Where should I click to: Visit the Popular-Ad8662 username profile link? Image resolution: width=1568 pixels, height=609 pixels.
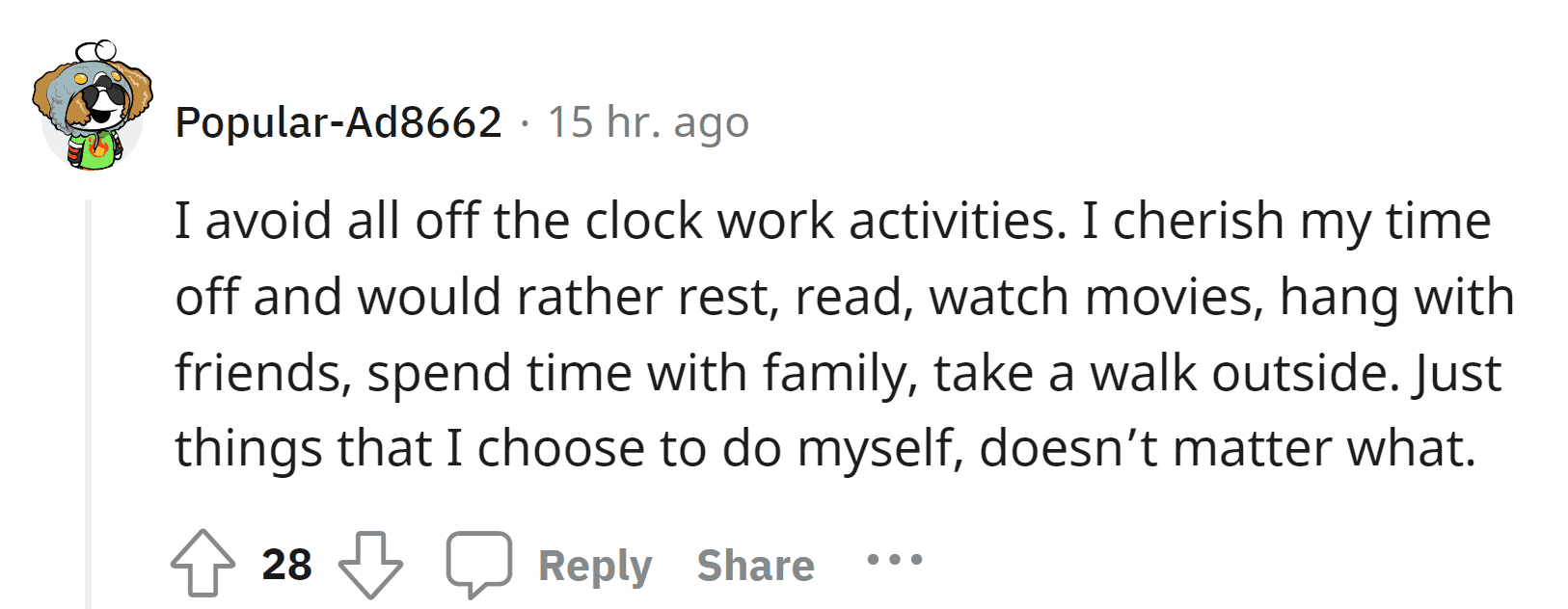(338, 122)
